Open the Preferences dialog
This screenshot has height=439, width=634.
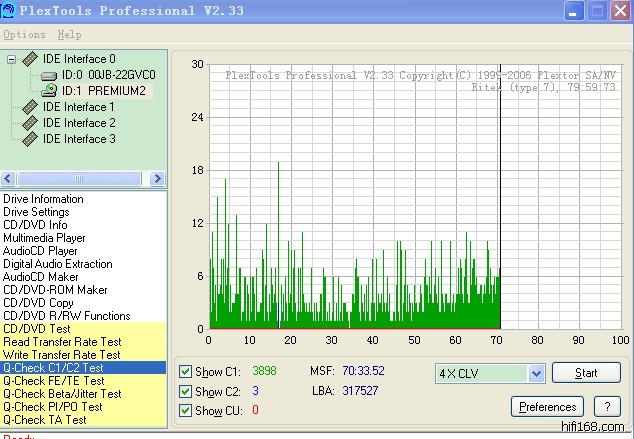pos(547,407)
